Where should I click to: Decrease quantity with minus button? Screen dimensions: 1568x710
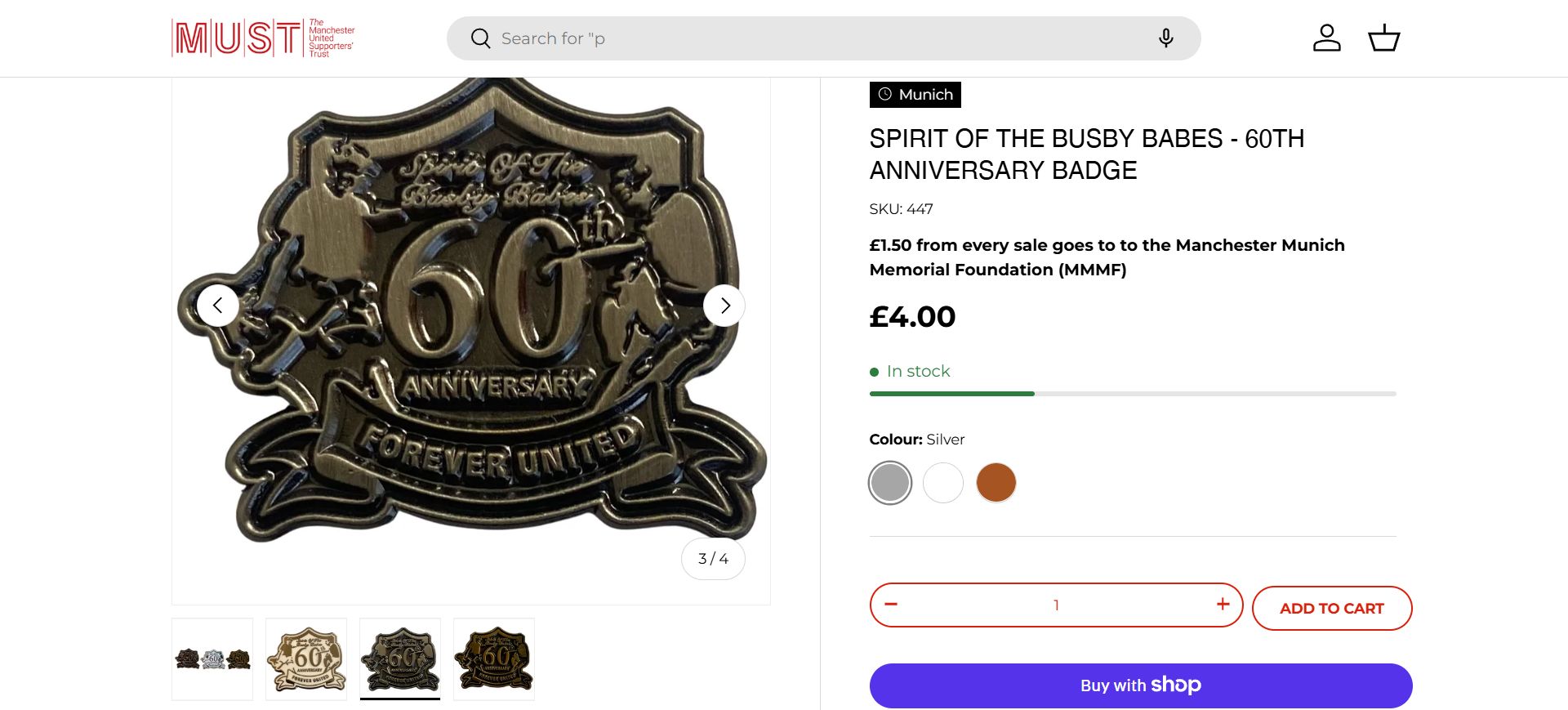tap(891, 605)
